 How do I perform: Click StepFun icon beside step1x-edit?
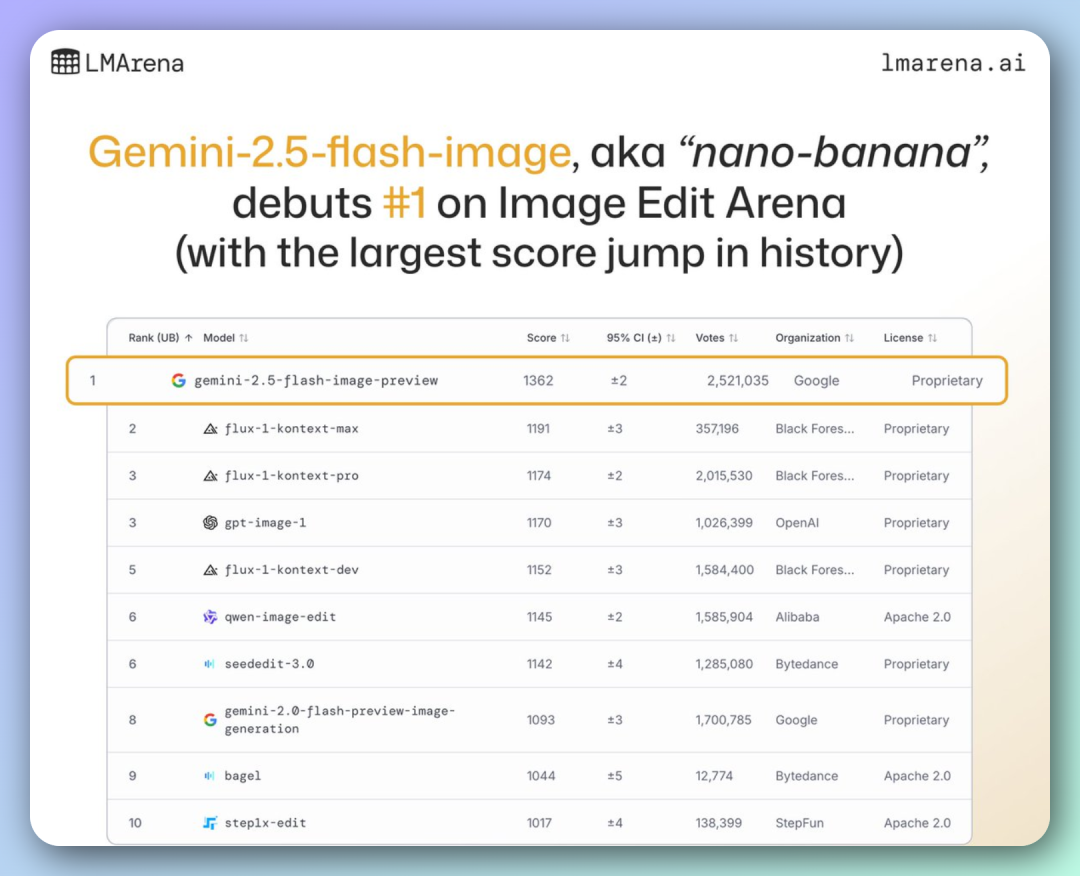click(x=210, y=823)
